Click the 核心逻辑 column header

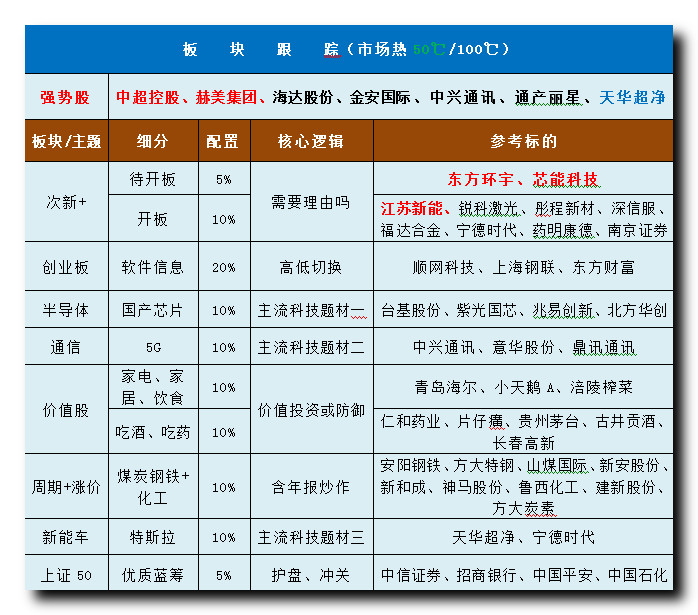pos(311,141)
